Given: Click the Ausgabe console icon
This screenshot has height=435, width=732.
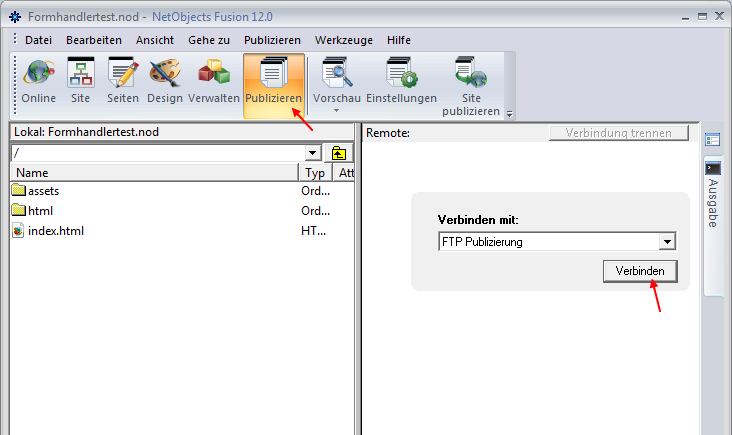Looking at the screenshot, I should (713, 168).
